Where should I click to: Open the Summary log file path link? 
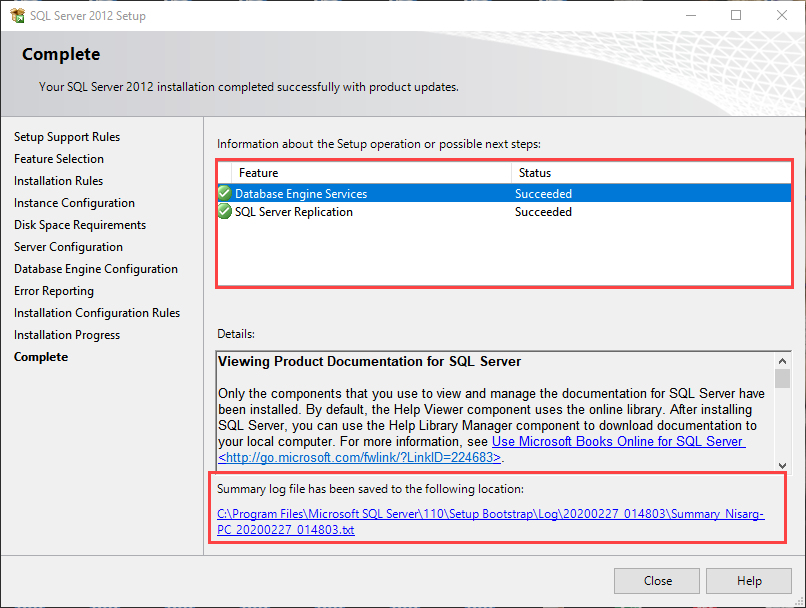point(490,522)
